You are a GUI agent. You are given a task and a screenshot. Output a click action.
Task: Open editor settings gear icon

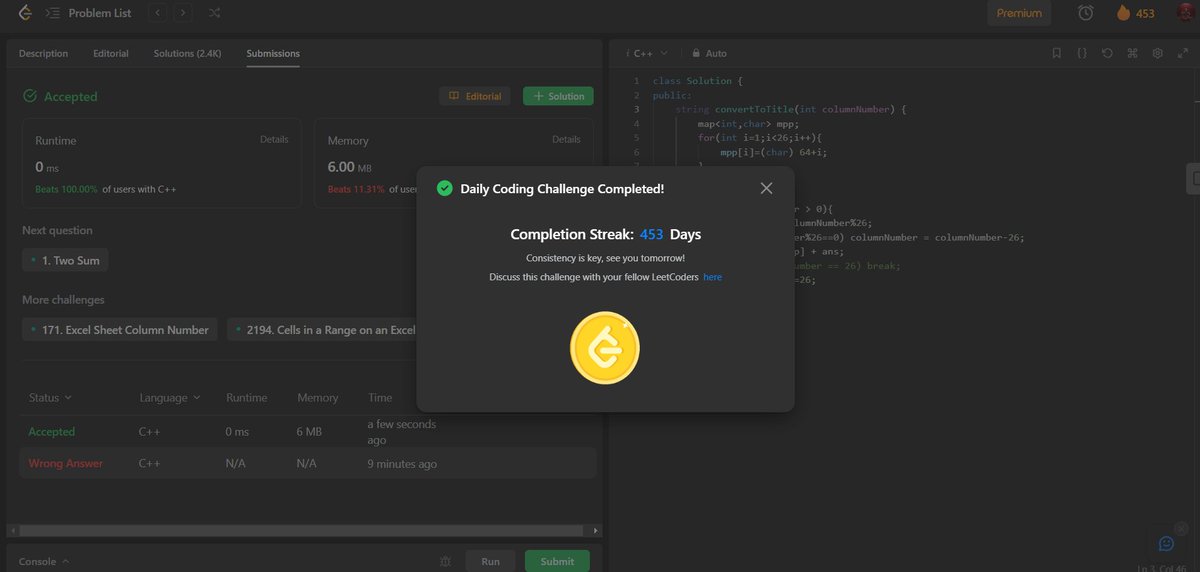coord(1157,53)
